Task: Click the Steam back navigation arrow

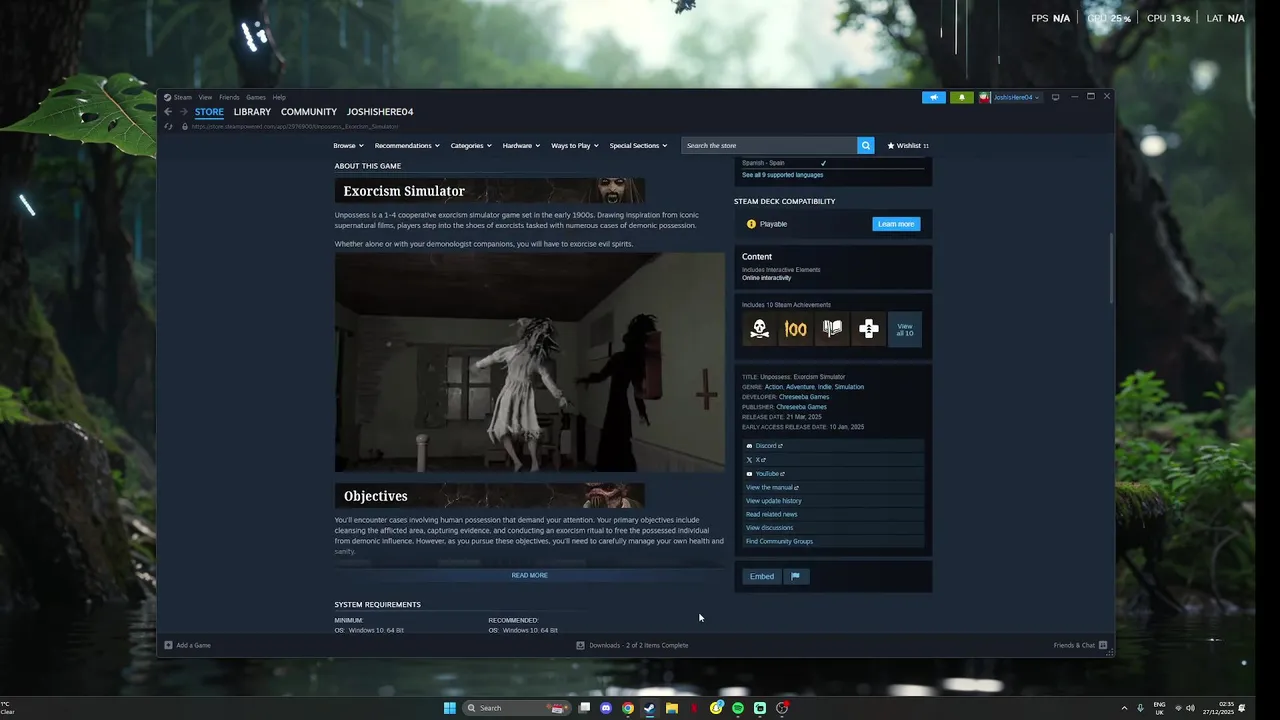Action: [168, 112]
